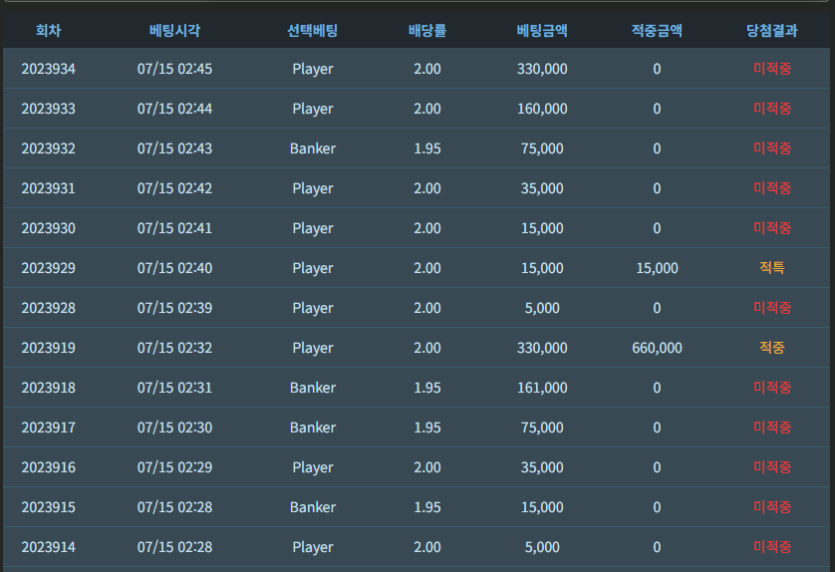Click winning amount 0 in row 2023934
Viewport: 835px width, 572px height.
(657, 69)
